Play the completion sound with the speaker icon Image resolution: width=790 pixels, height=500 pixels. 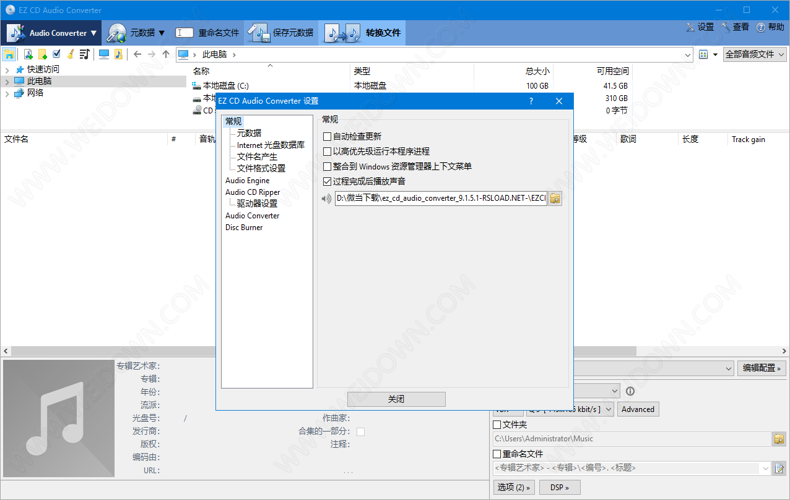(326, 199)
